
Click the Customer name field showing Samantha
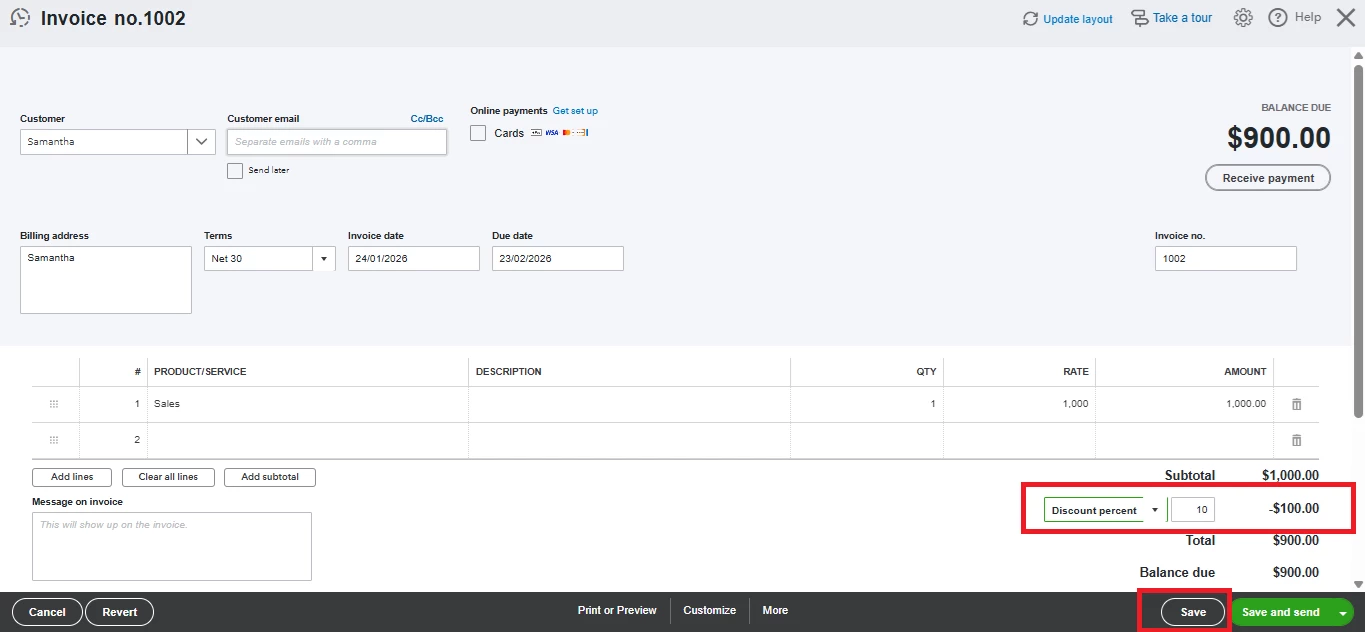point(104,142)
